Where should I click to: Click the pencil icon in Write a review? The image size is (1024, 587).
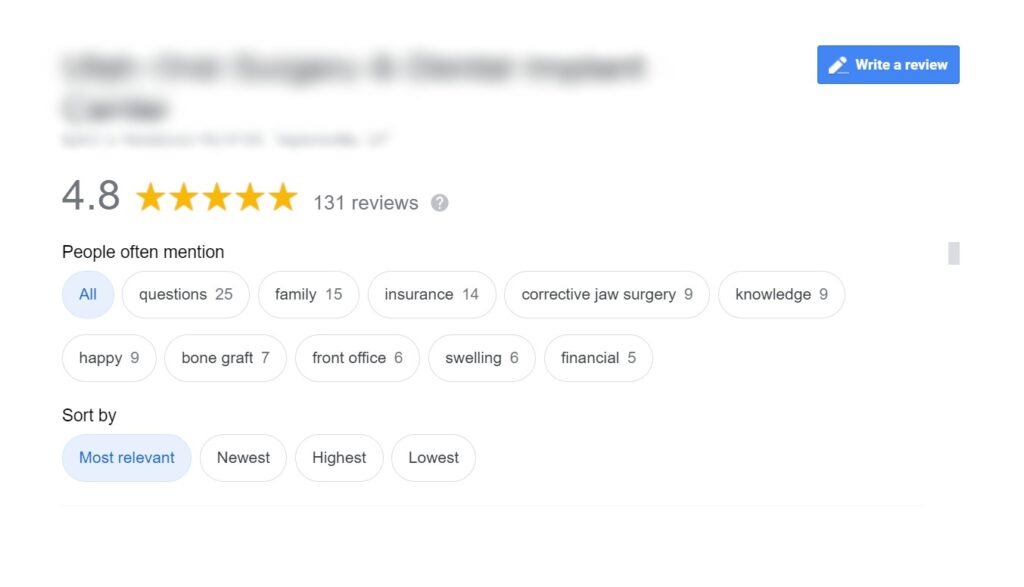839,65
